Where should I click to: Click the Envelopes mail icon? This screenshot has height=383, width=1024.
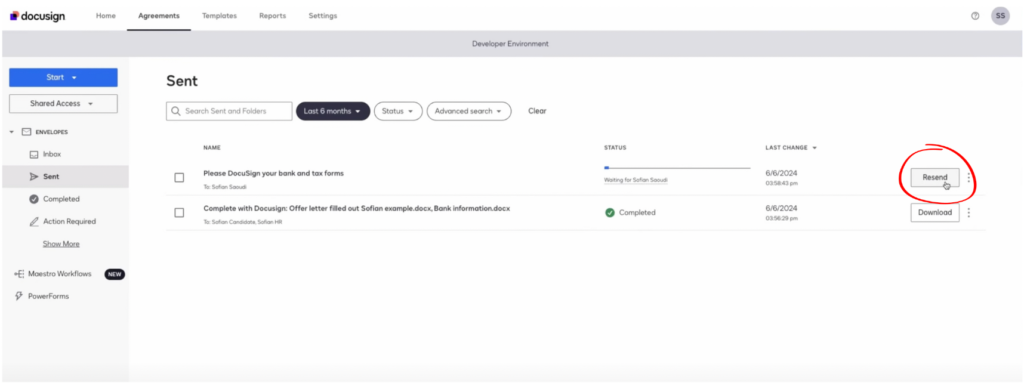click(26, 132)
